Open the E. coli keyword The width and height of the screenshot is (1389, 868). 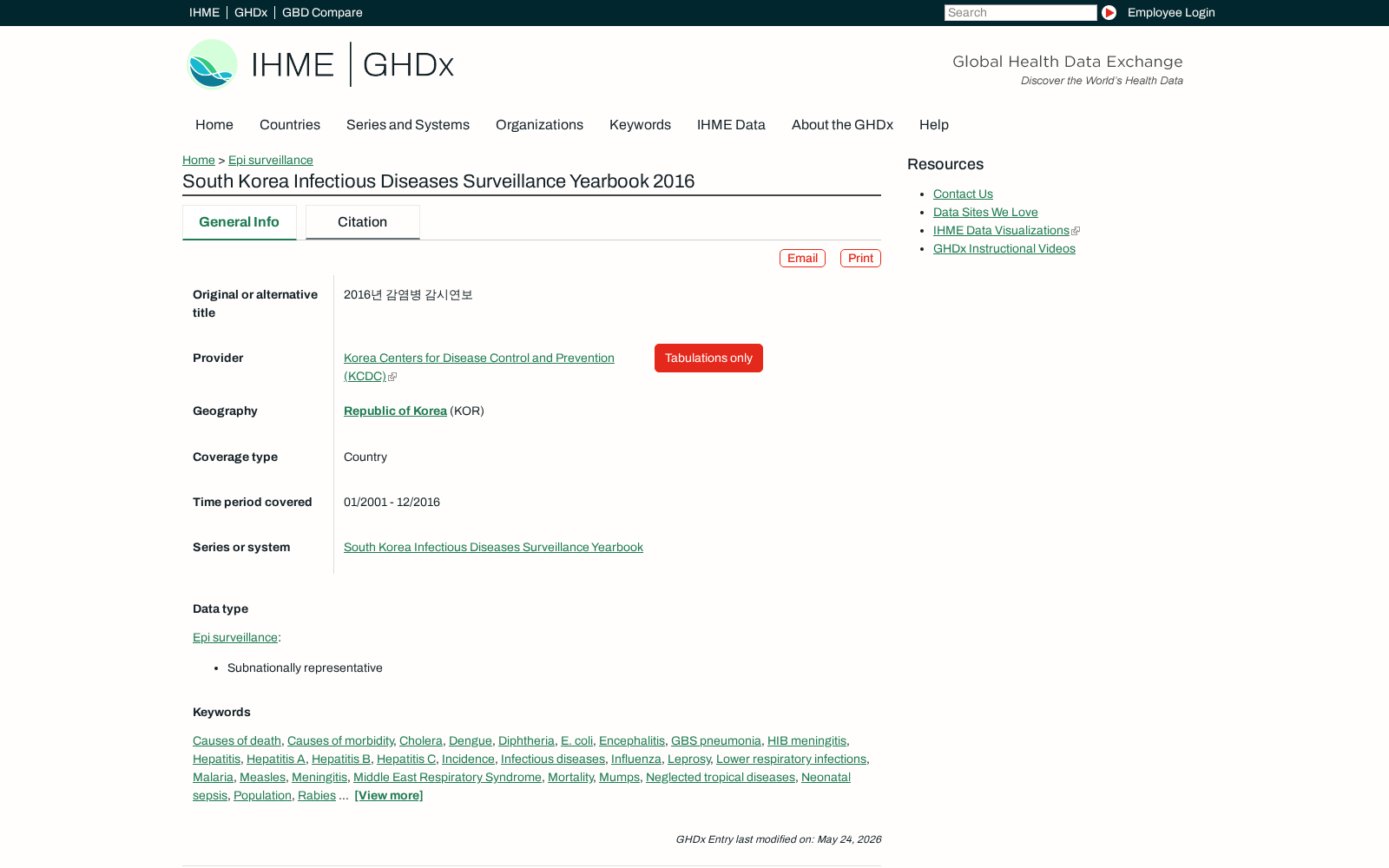[x=576, y=740]
